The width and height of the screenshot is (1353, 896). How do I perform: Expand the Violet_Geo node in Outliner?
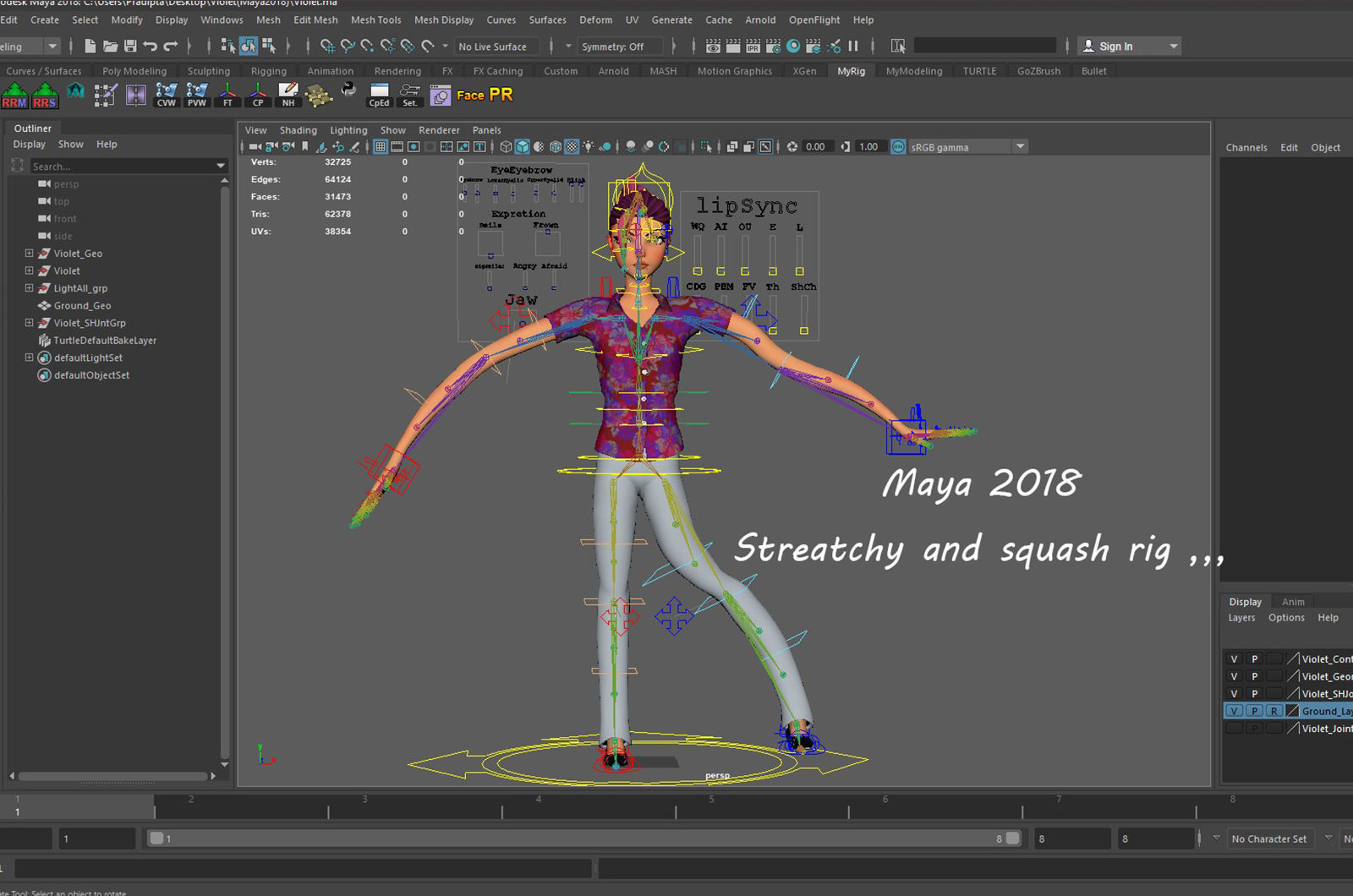[x=30, y=254]
